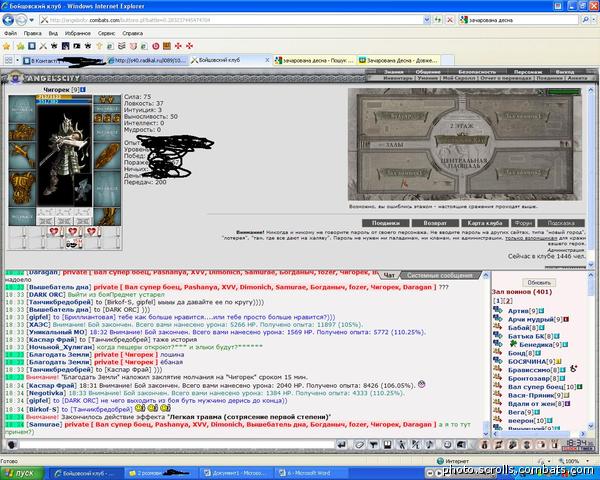Open the Правка menu
The image size is (600, 480).
[33, 33]
